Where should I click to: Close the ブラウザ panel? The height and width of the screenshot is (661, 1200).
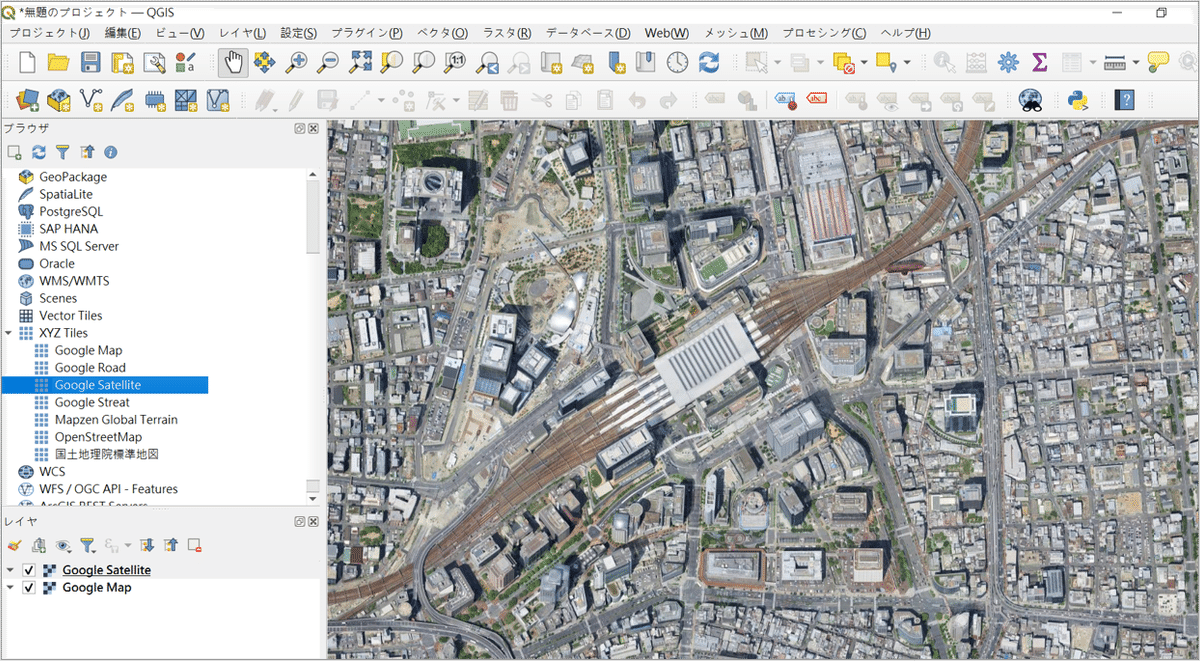pos(313,129)
